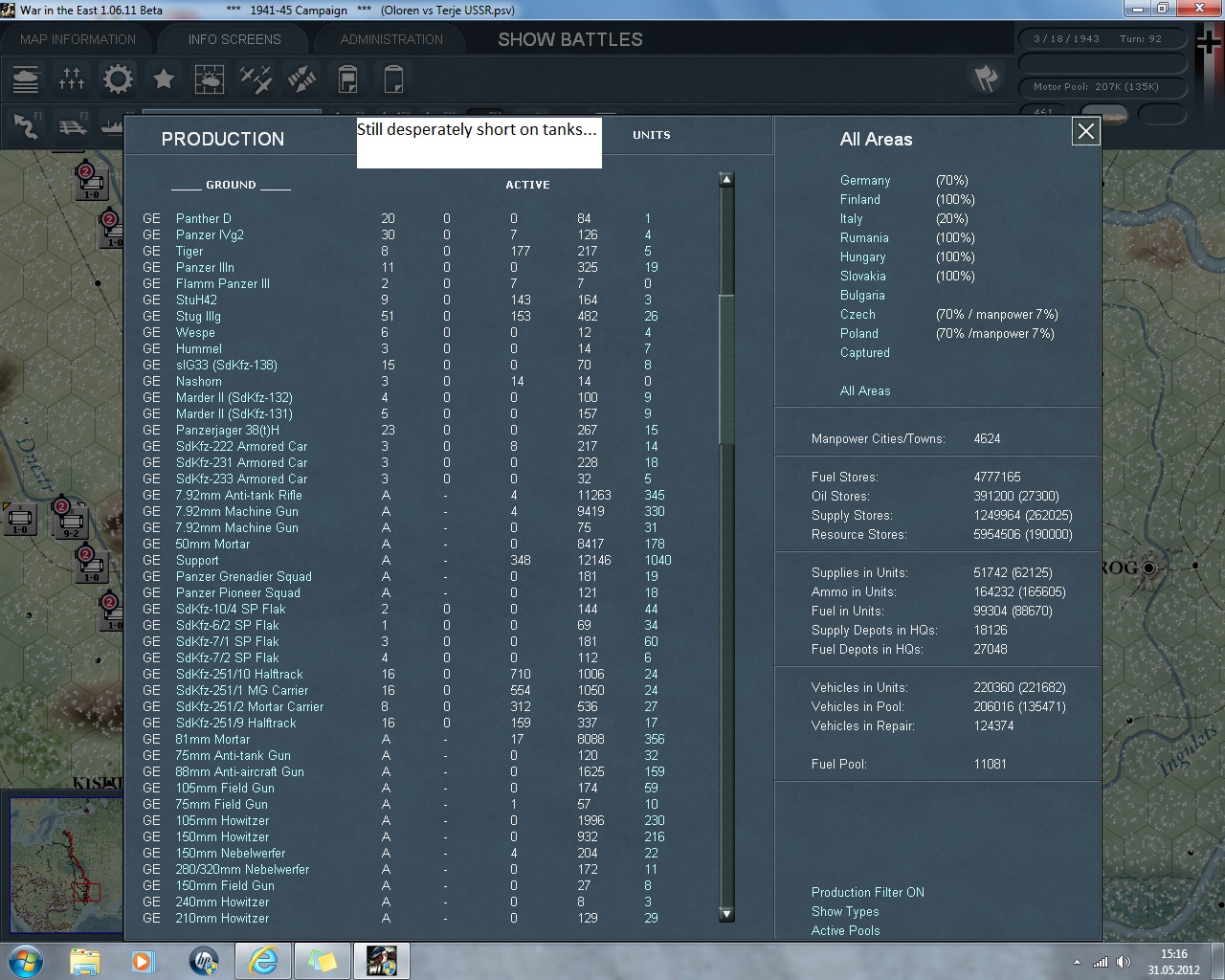Image resolution: width=1225 pixels, height=980 pixels.
Task: Open the blank clipboard log icon
Action: click(x=393, y=78)
